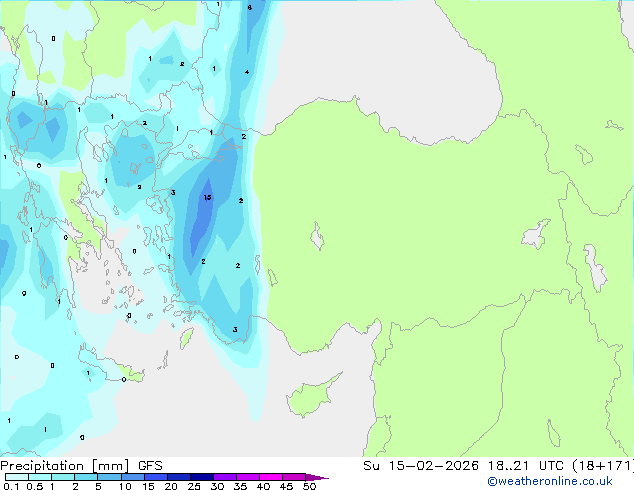The width and height of the screenshot is (634, 490).
Task: Pick the legend color between 2 and 5
Action: coord(86,477)
